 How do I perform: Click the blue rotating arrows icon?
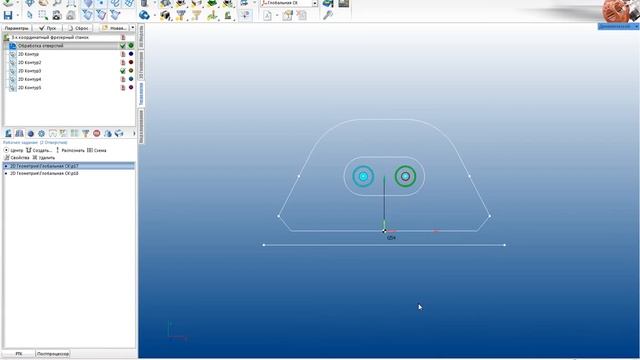pyautogui.click(x=144, y=16)
